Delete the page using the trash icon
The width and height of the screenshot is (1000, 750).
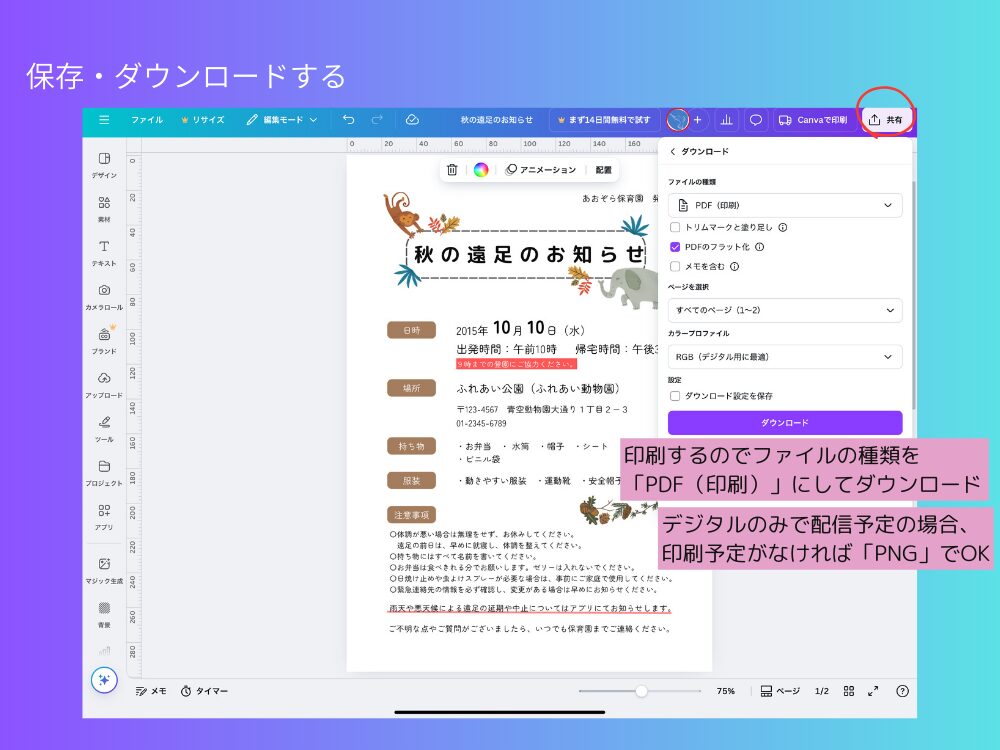click(452, 170)
